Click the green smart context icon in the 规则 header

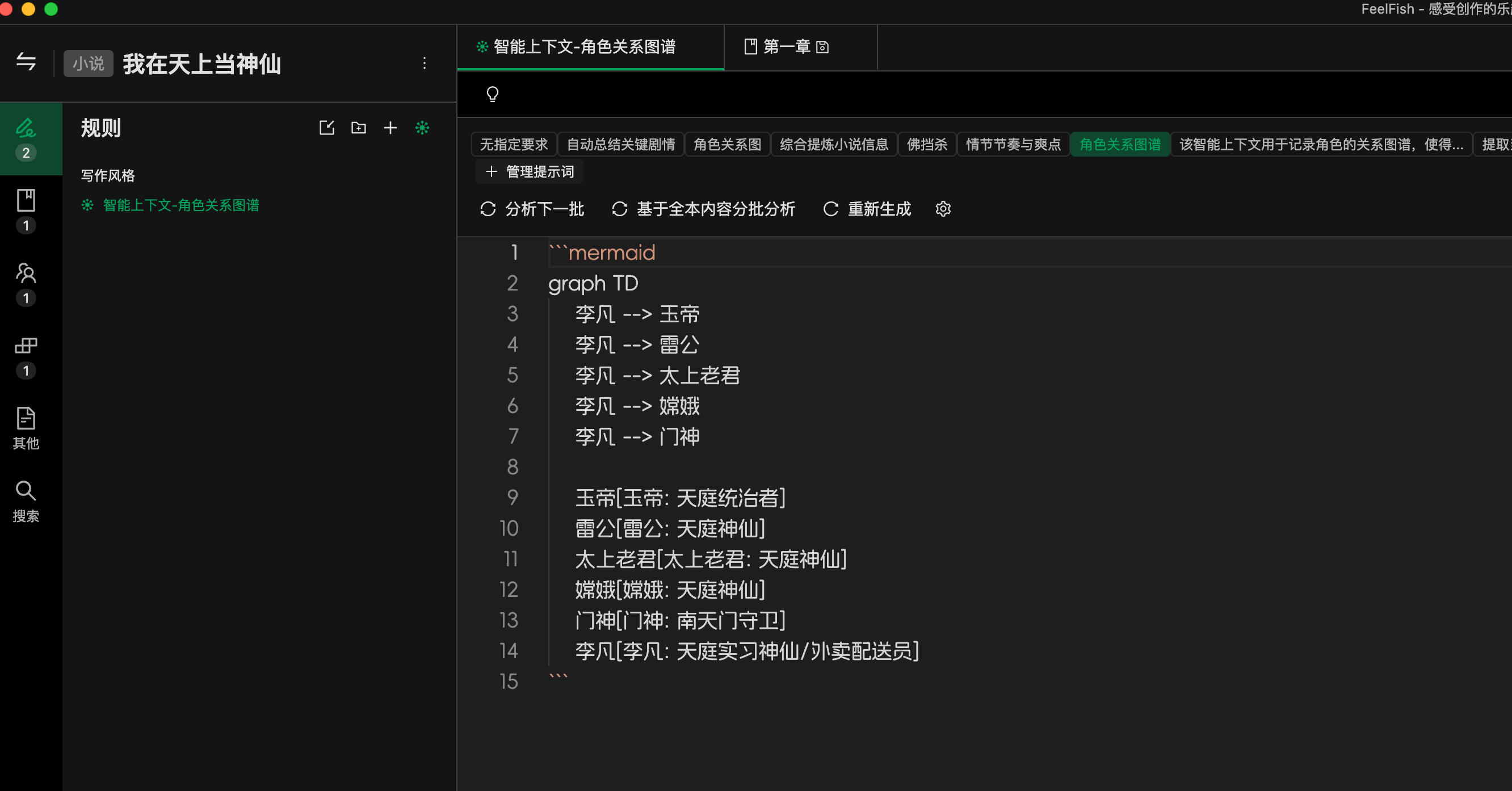[422, 128]
